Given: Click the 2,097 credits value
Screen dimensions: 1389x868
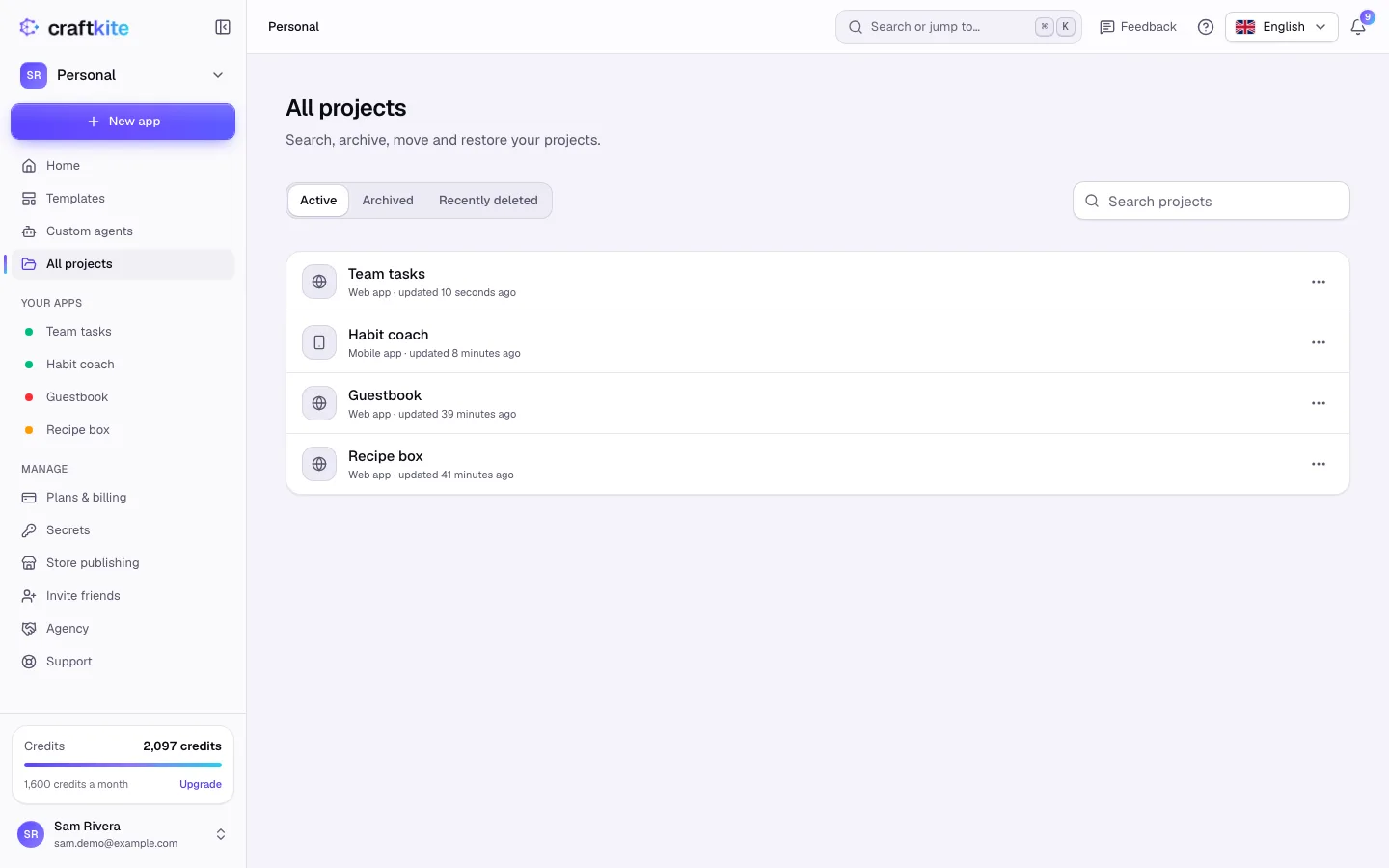Looking at the screenshot, I should [x=182, y=746].
